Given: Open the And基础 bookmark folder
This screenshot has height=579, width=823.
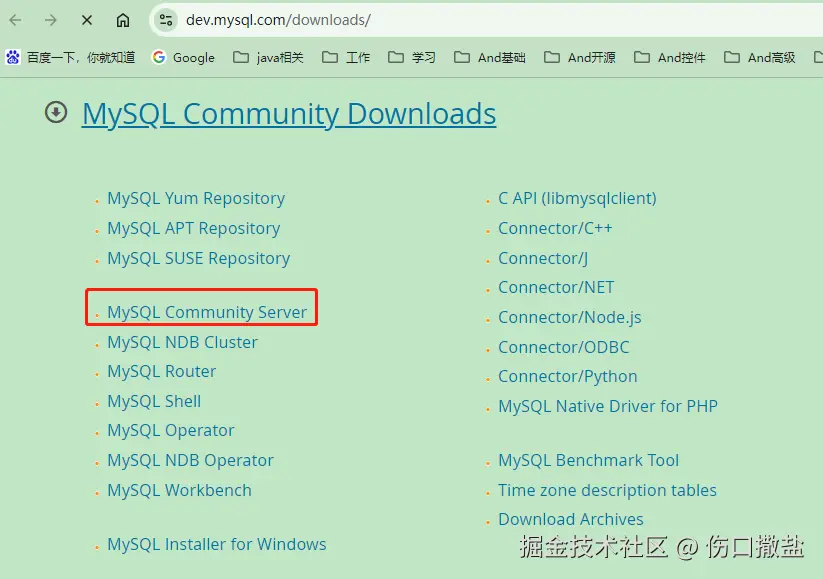Looking at the screenshot, I should 490,57.
